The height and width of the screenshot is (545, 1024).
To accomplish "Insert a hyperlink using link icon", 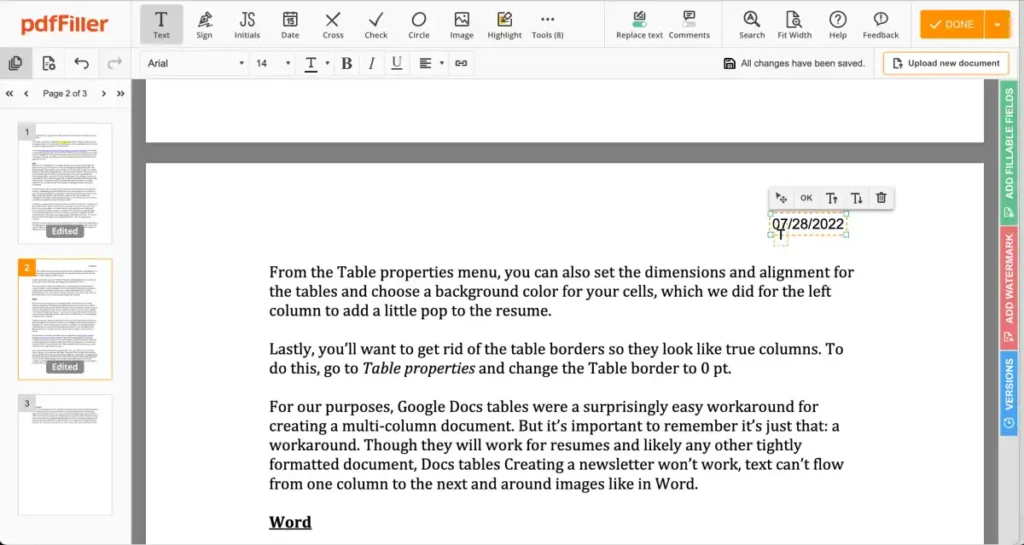I will (x=461, y=63).
